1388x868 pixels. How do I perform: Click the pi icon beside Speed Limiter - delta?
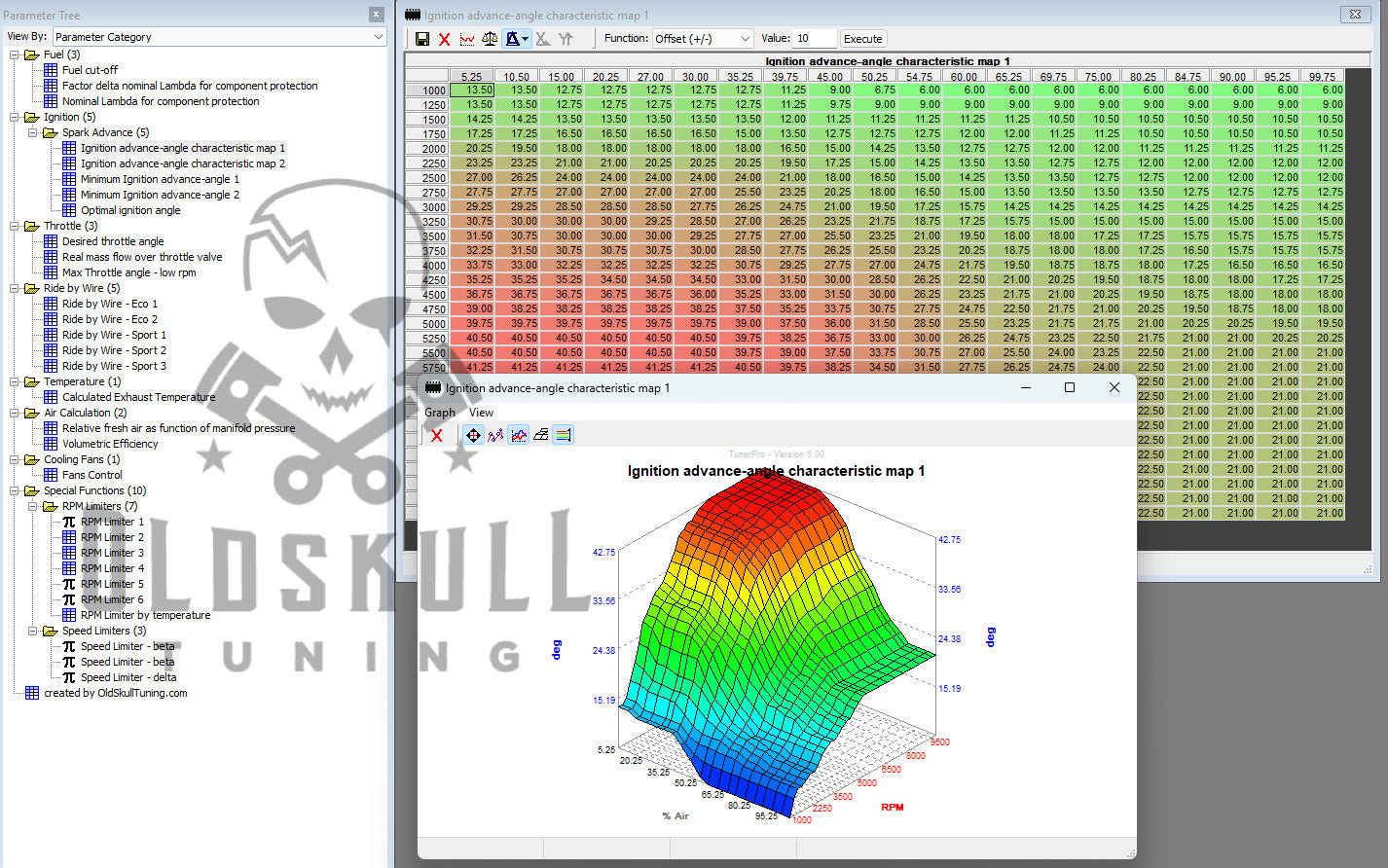point(69,677)
